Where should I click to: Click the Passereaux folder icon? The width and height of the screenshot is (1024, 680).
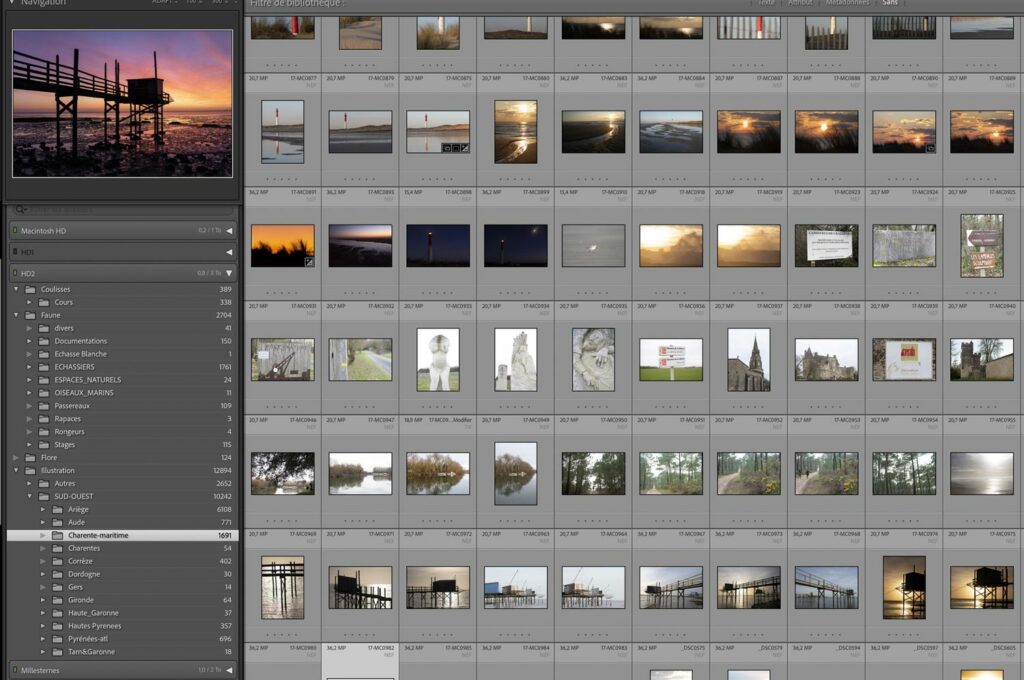pyautogui.click(x=44, y=406)
